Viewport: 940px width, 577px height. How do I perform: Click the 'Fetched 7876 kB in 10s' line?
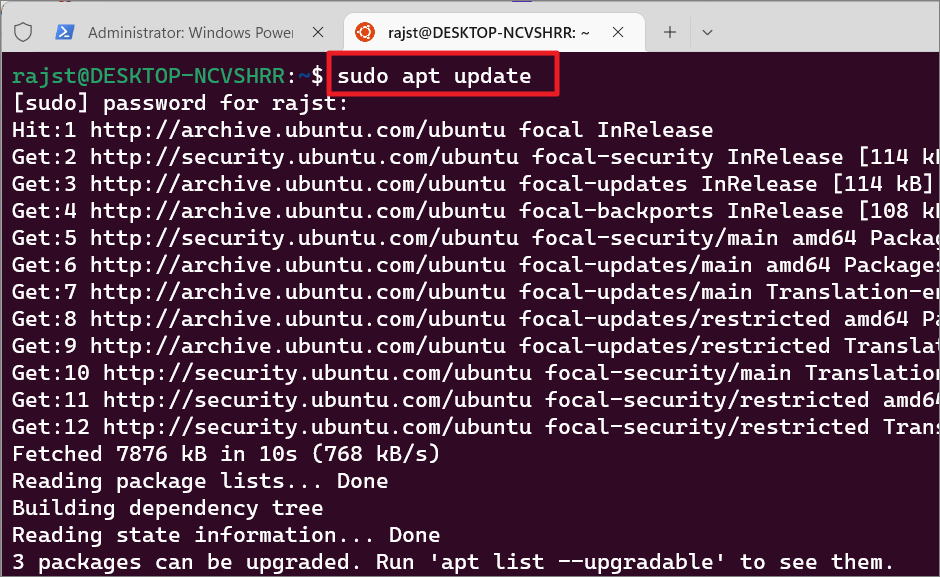(226, 454)
